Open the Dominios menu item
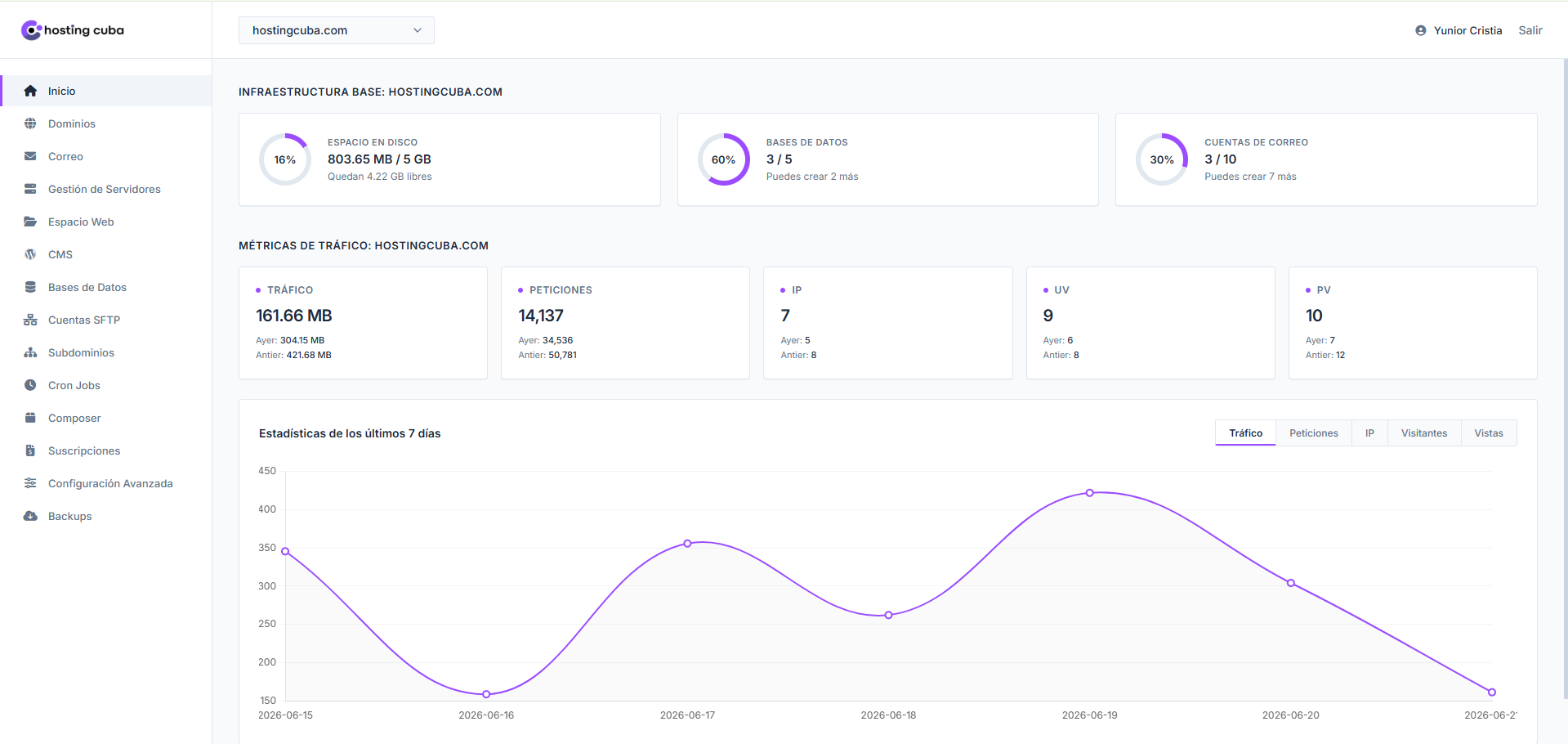Screen dimensions: 1568x744 tap(106, 123)
